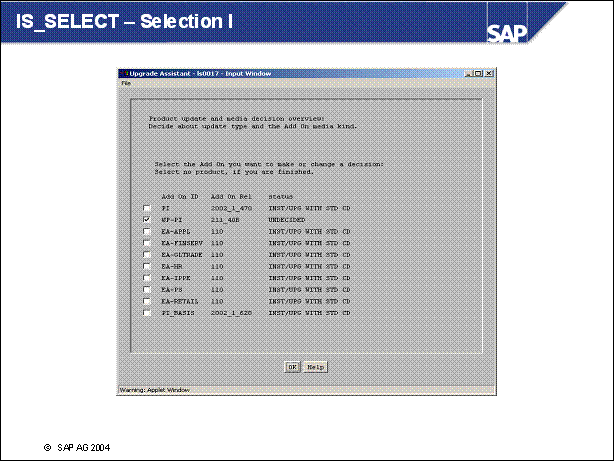Click the Upgrade Assistant title bar

point(300,73)
